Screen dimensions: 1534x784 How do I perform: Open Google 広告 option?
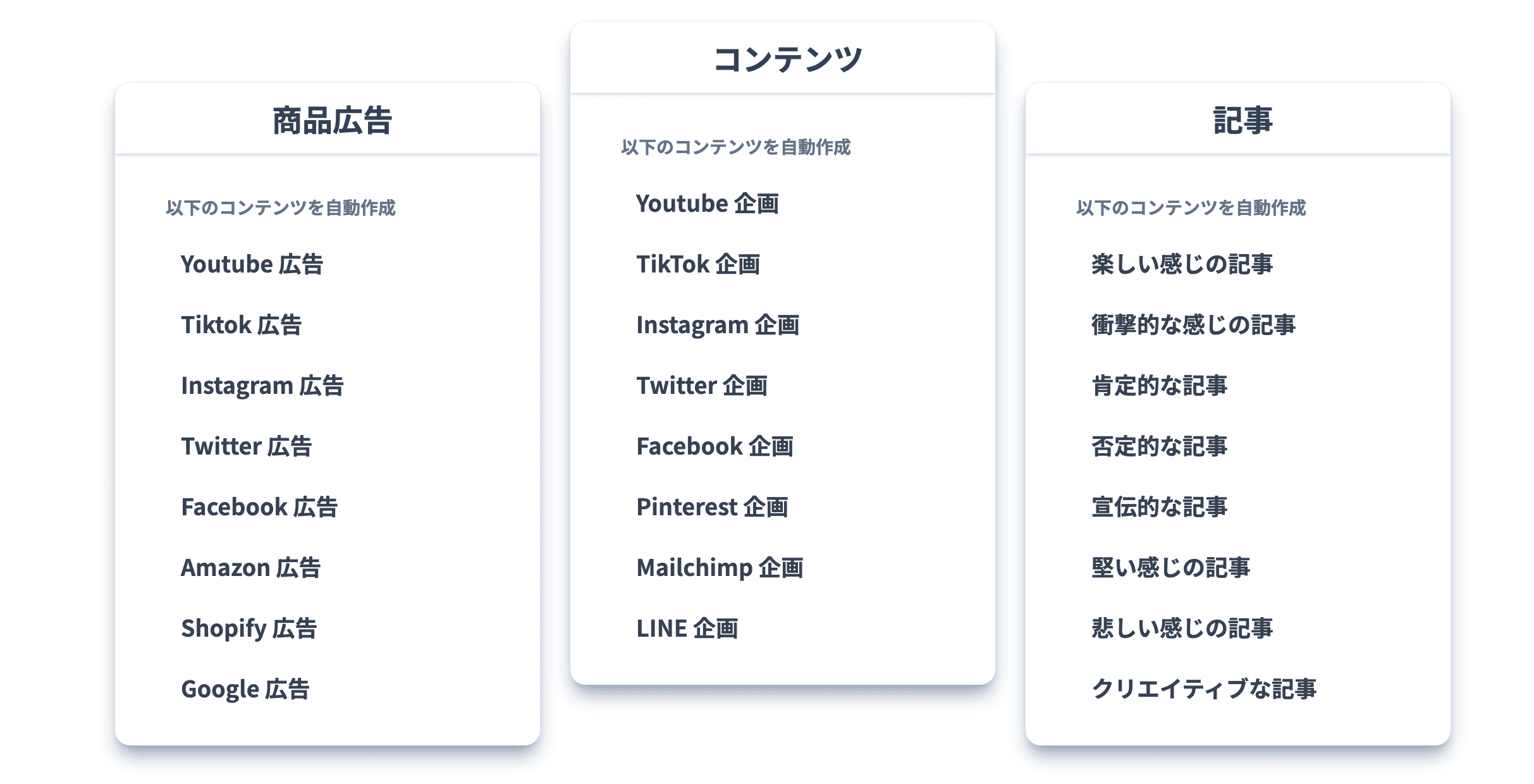[x=245, y=689]
